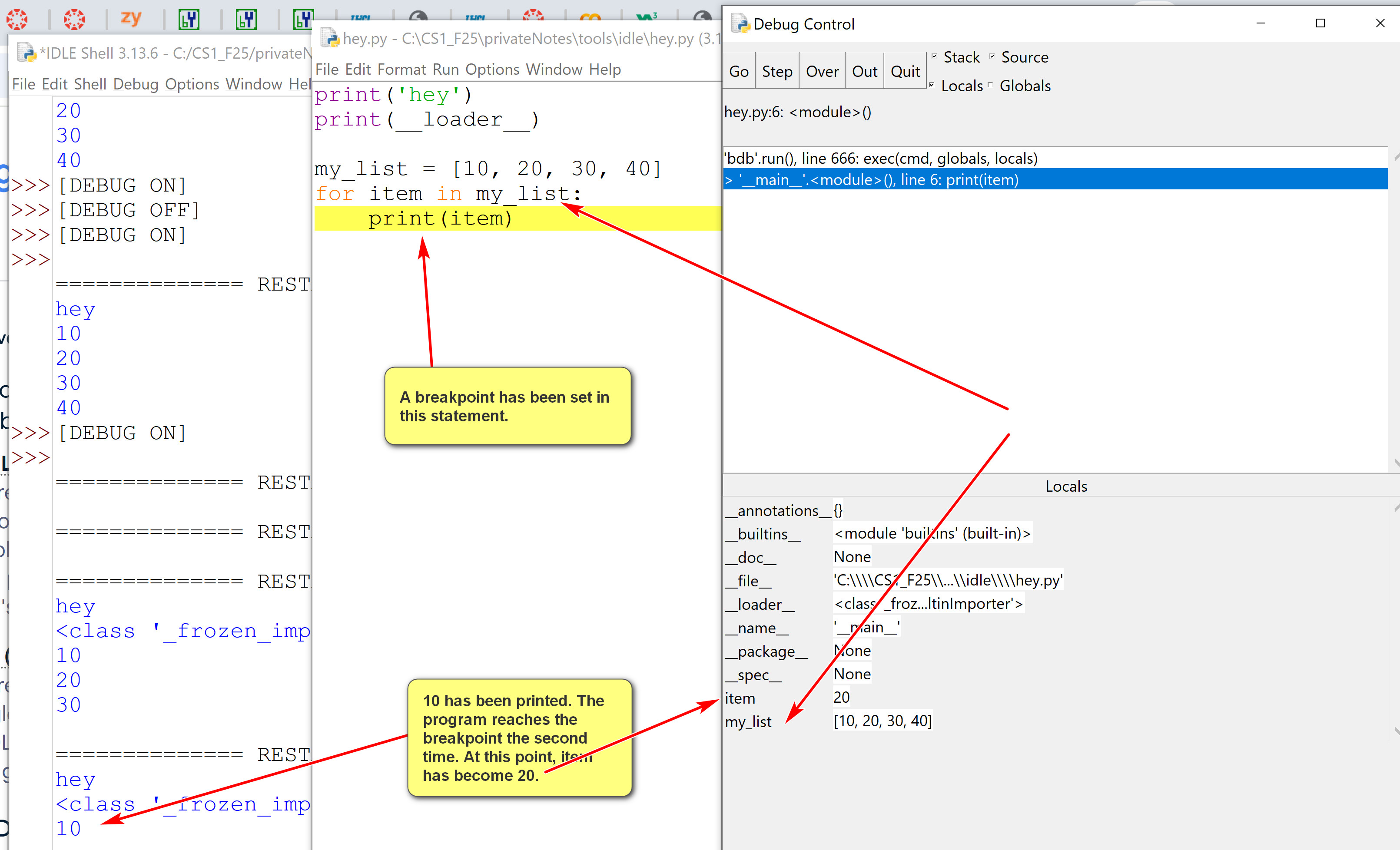The width and height of the screenshot is (1400, 850).
Task: Open the Debug menu in IDLE Shell
Action: click(x=135, y=84)
